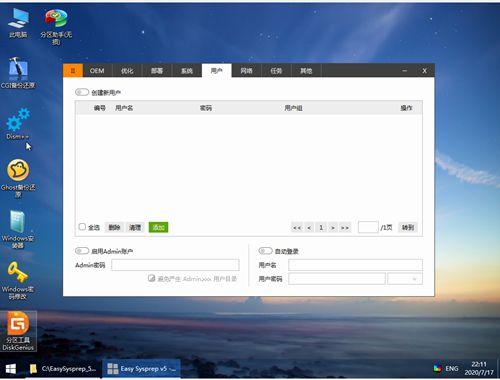Select the Ghost backup restore desktop icon
500x380 pixels.
pyautogui.click(x=18, y=178)
